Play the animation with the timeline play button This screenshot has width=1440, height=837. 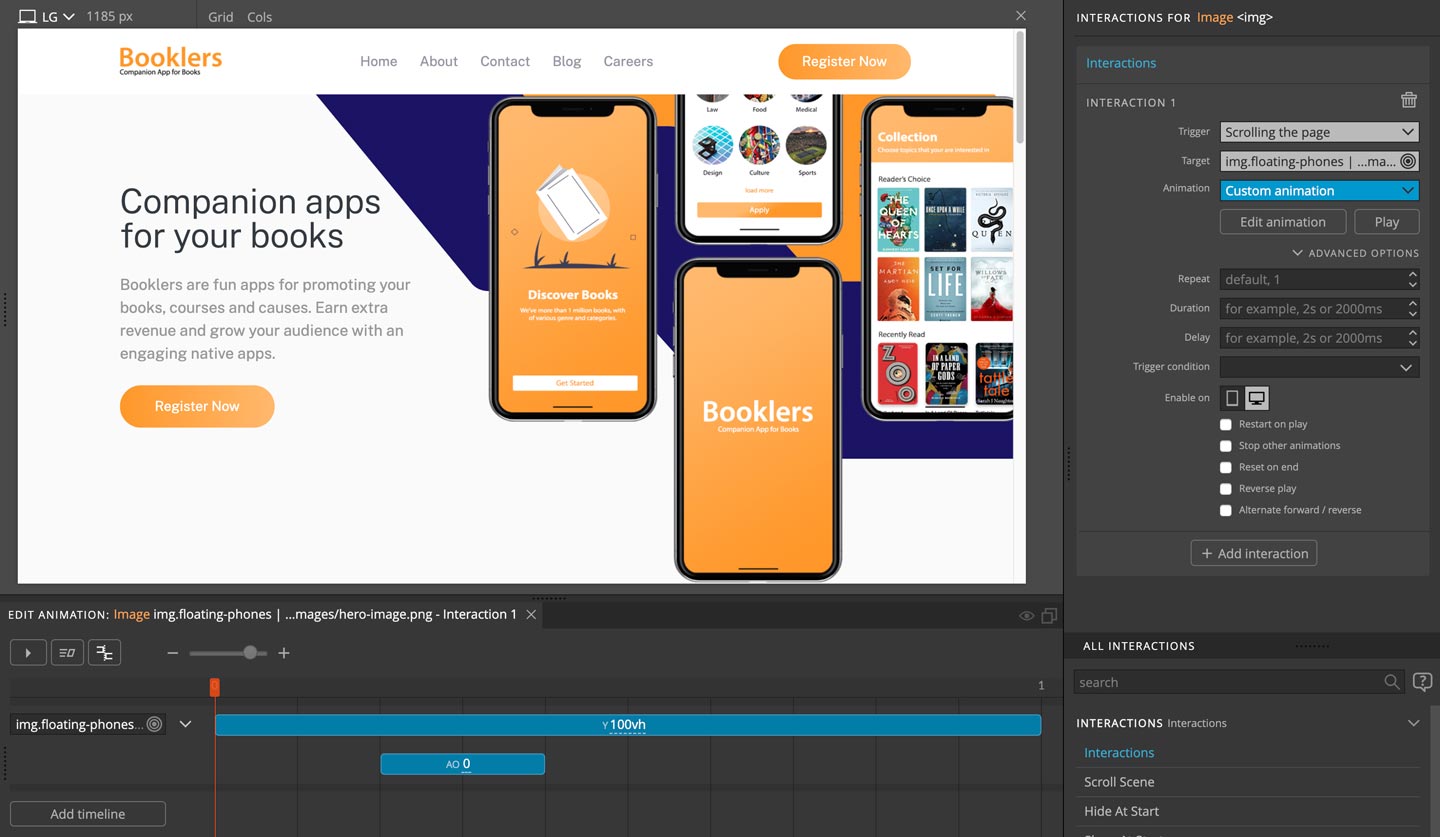click(x=28, y=653)
